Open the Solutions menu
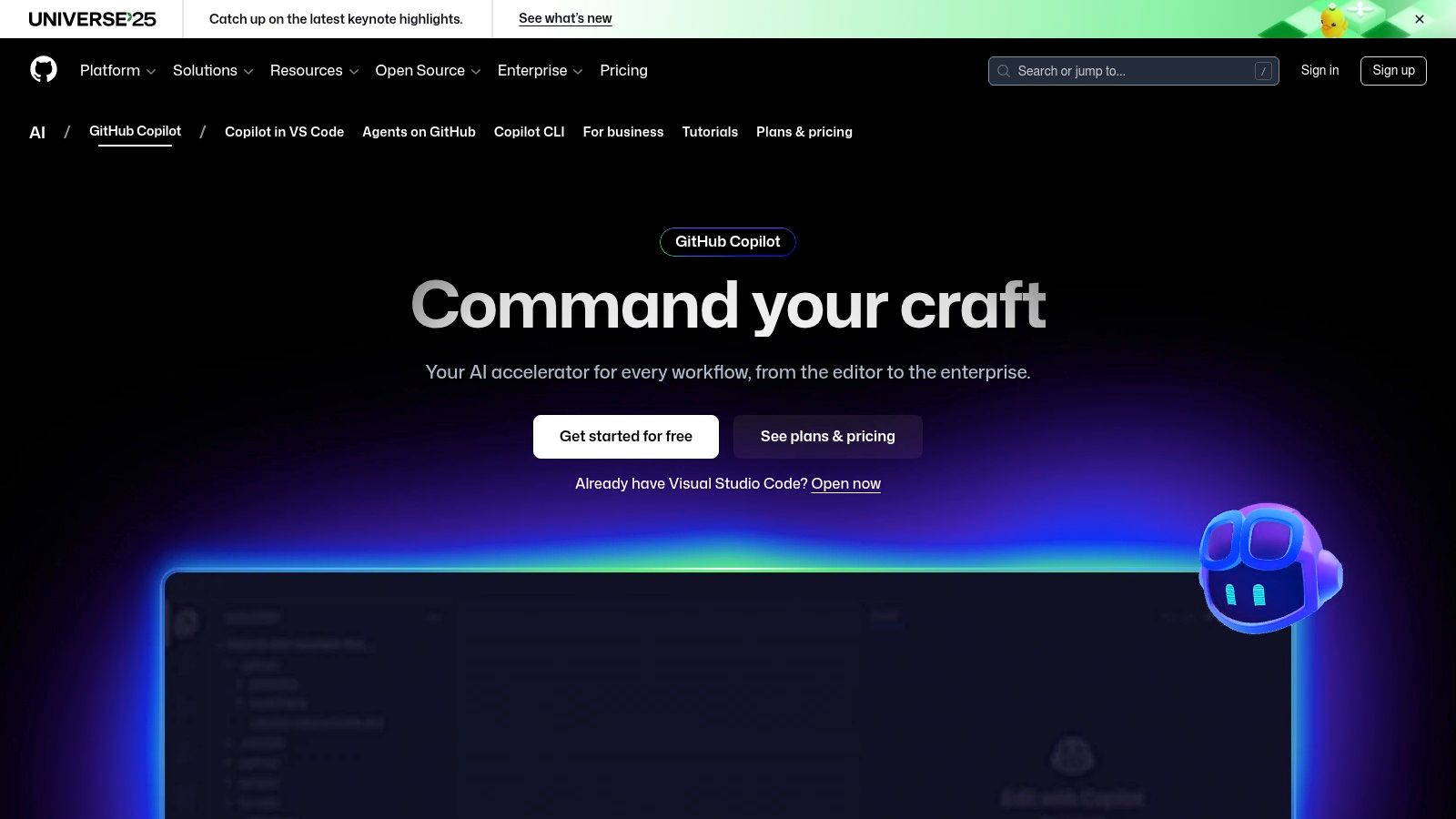This screenshot has height=819, width=1456. click(x=212, y=70)
